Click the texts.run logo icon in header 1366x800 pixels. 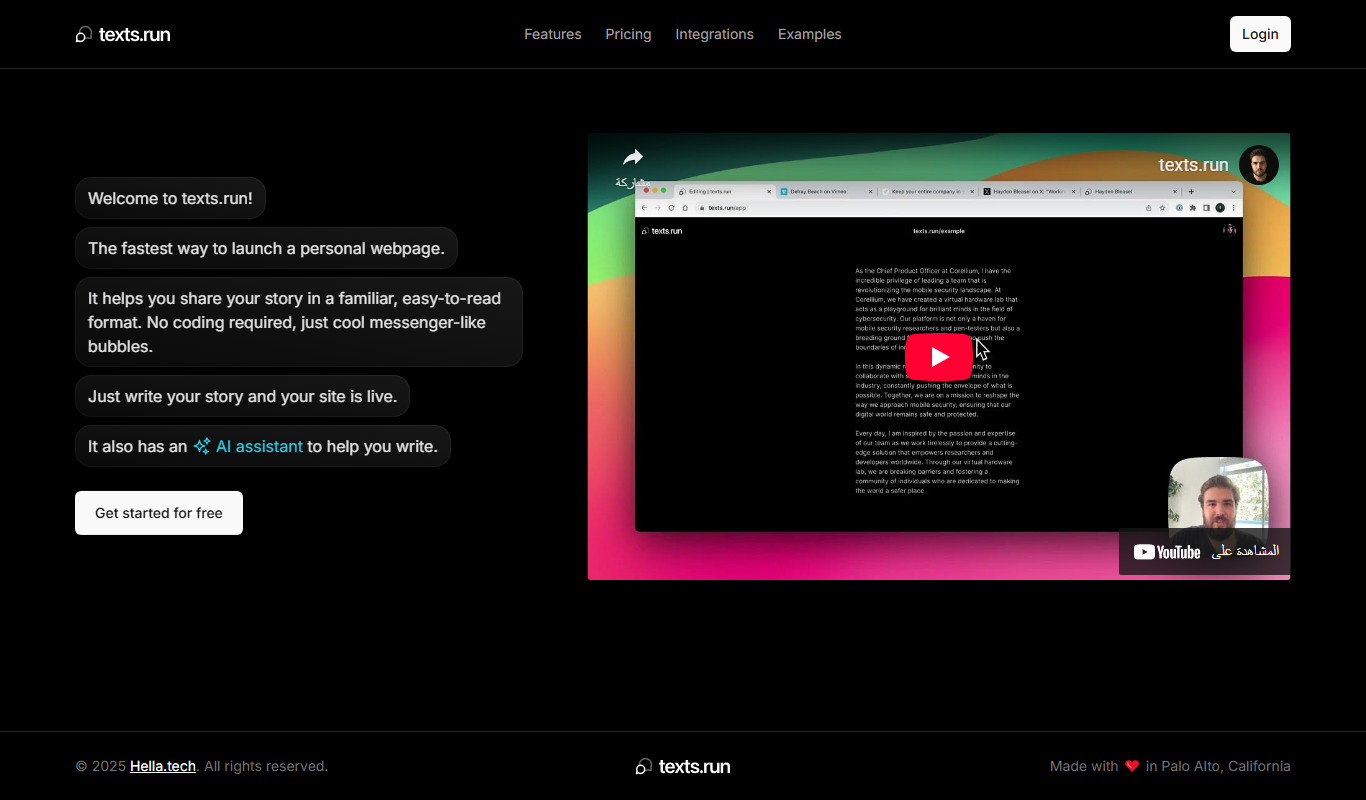(x=84, y=35)
